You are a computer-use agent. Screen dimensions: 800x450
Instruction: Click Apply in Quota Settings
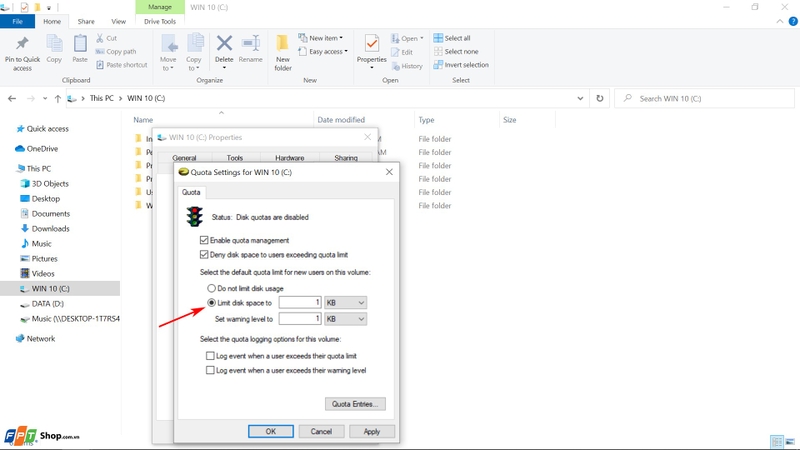(x=372, y=431)
